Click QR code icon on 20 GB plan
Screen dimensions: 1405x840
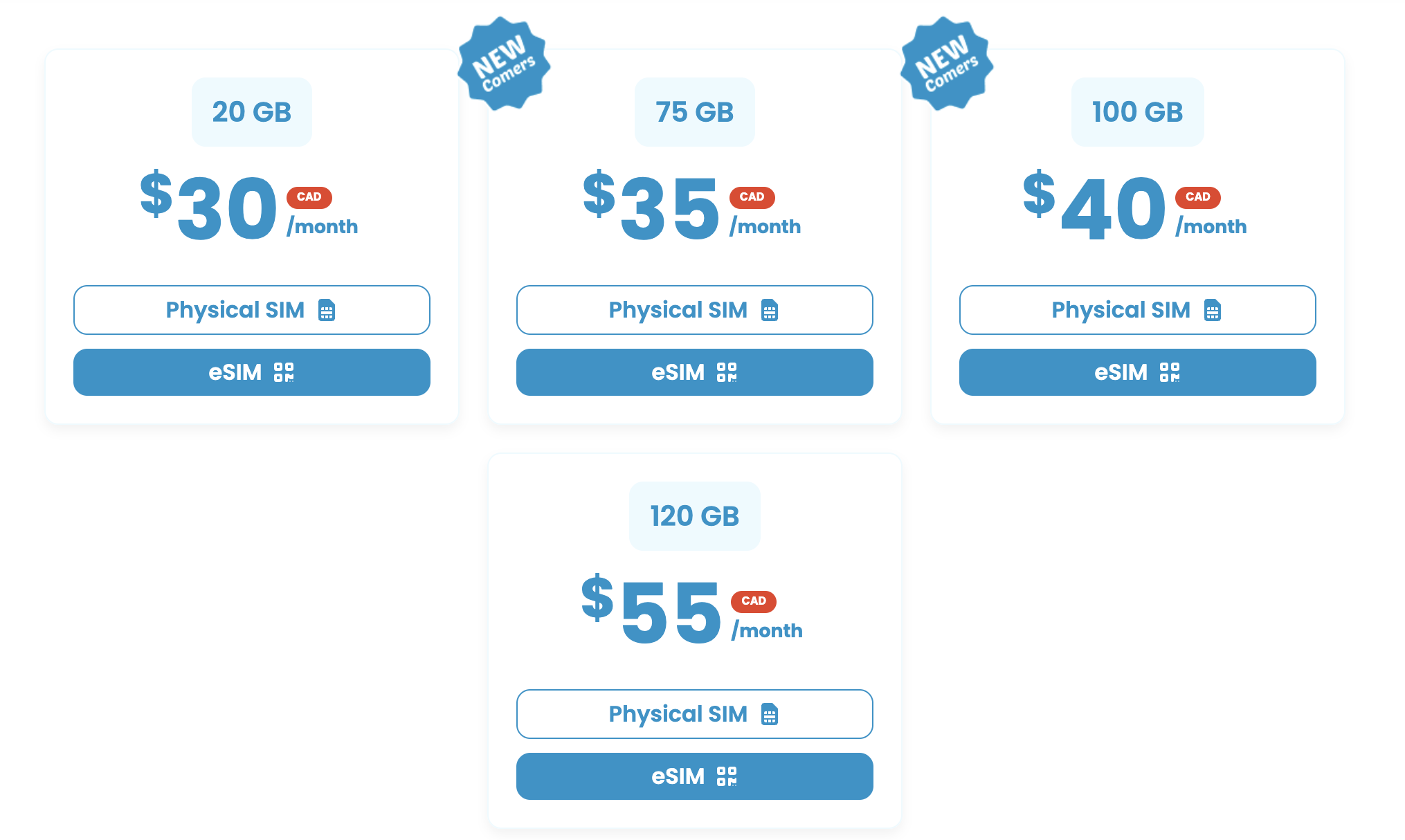pos(284,372)
